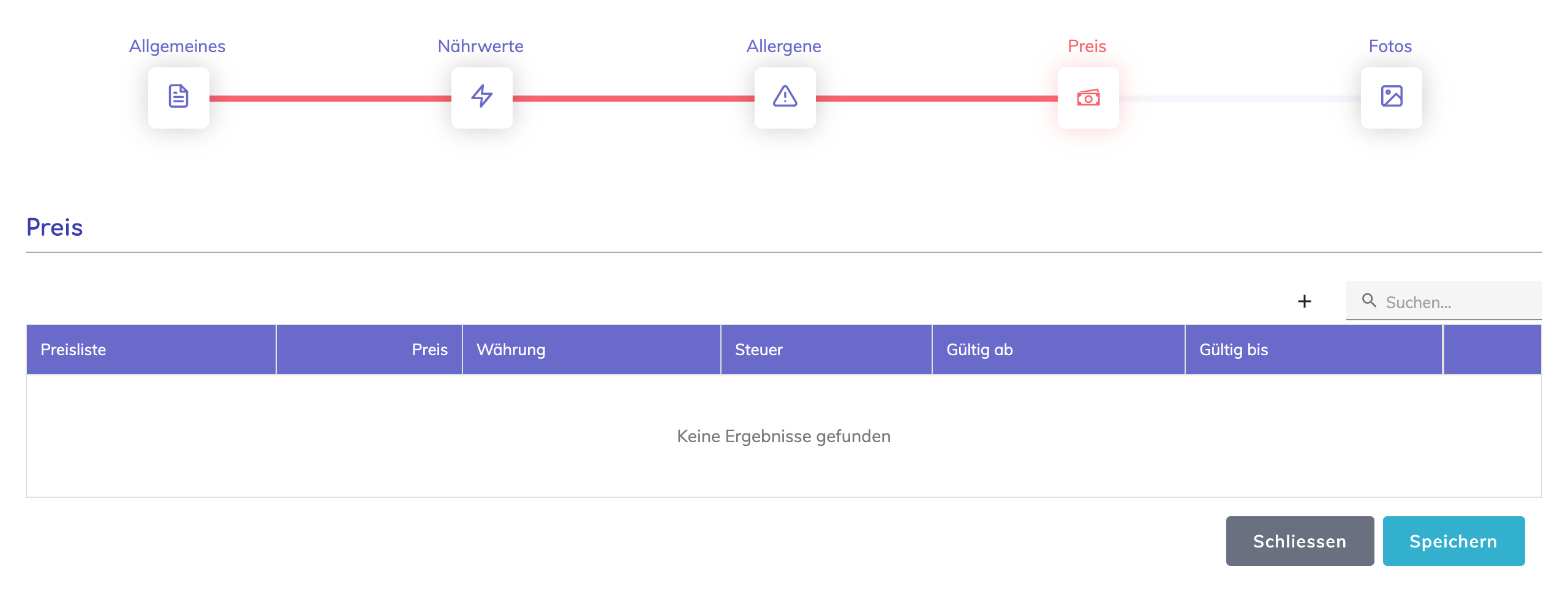Click the Preis money icon step
This screenshot has width=1568, height=594.
[x=1088, y=97]
